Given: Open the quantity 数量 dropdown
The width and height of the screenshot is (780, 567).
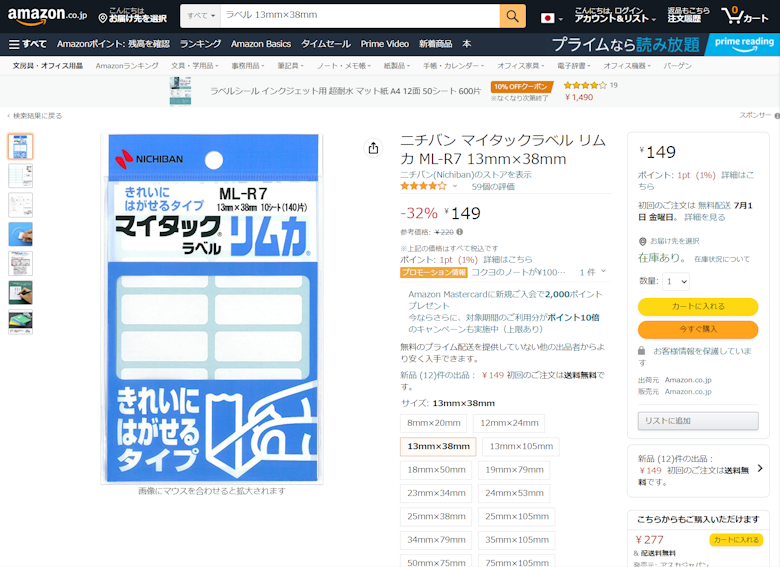Looking at the screenshot, I should coord(677,282).
